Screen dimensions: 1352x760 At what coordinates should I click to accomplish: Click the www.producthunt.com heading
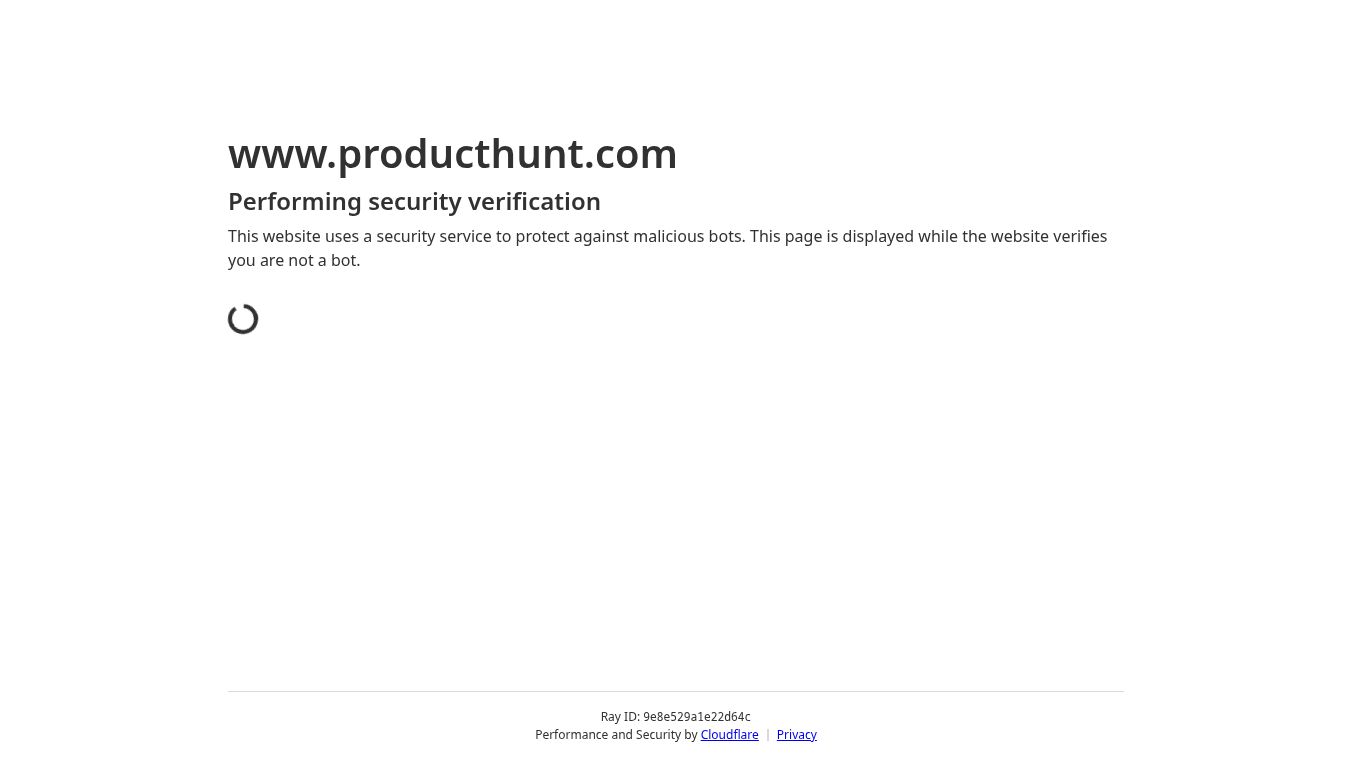tap(453, 154)
